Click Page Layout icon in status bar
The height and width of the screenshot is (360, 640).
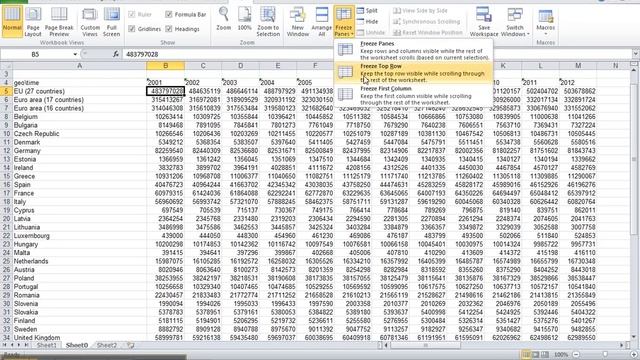[x=536, y=354]
